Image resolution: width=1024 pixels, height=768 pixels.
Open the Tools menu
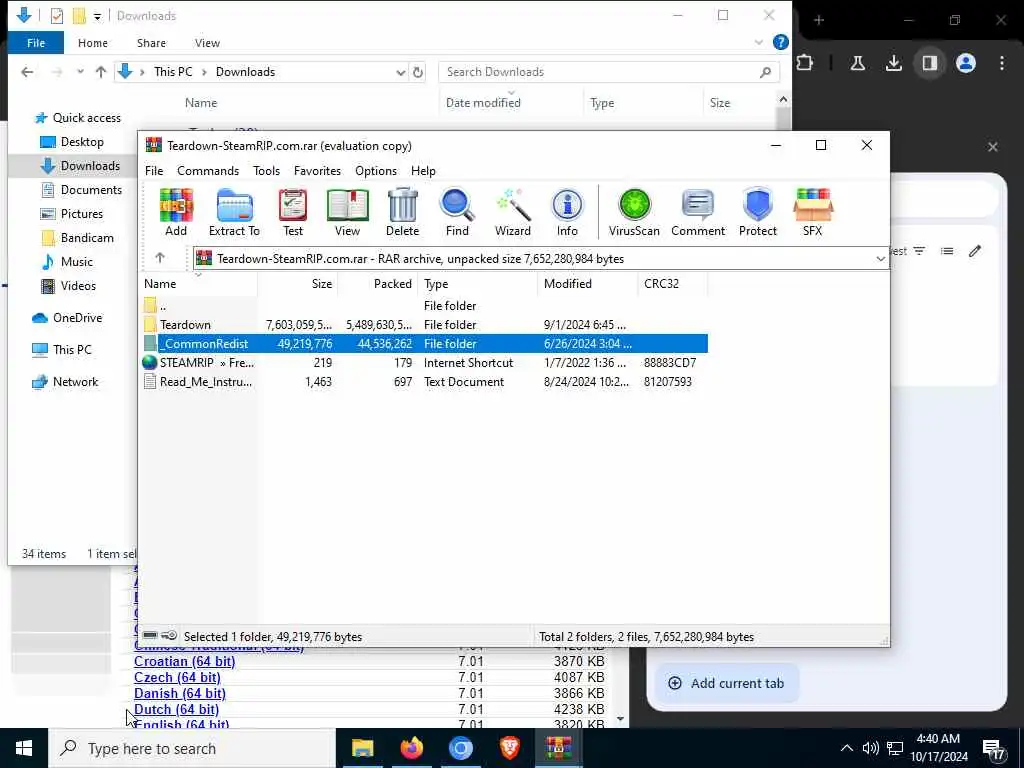[x=266, y=171]
